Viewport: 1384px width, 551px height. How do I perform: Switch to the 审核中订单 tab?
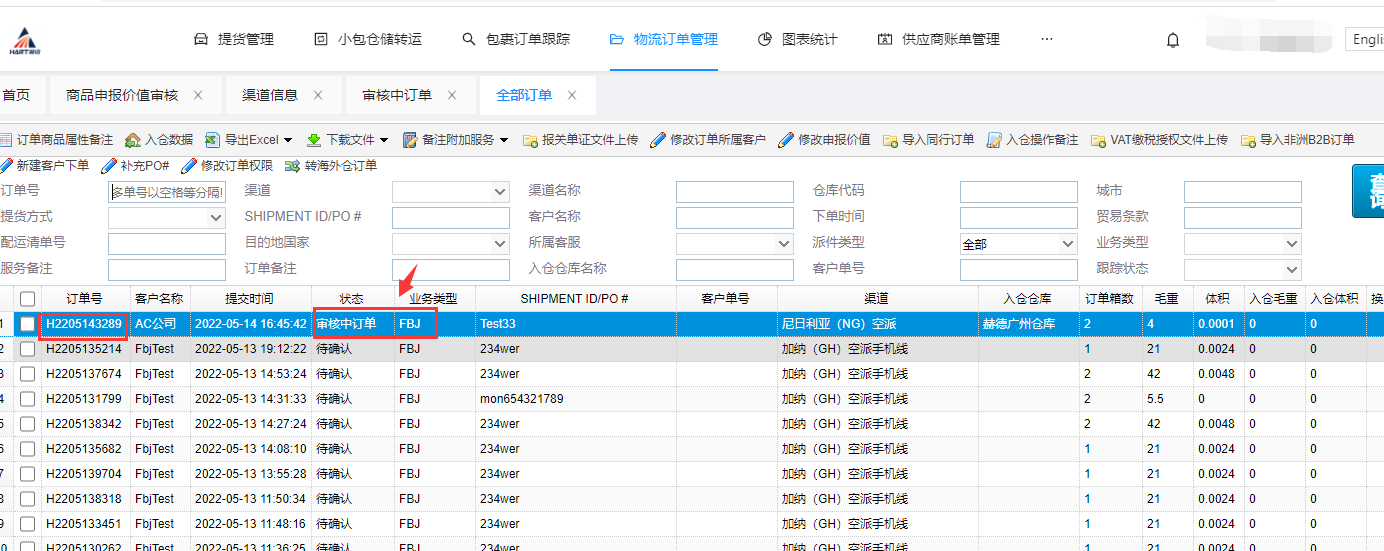coord(396,95)
